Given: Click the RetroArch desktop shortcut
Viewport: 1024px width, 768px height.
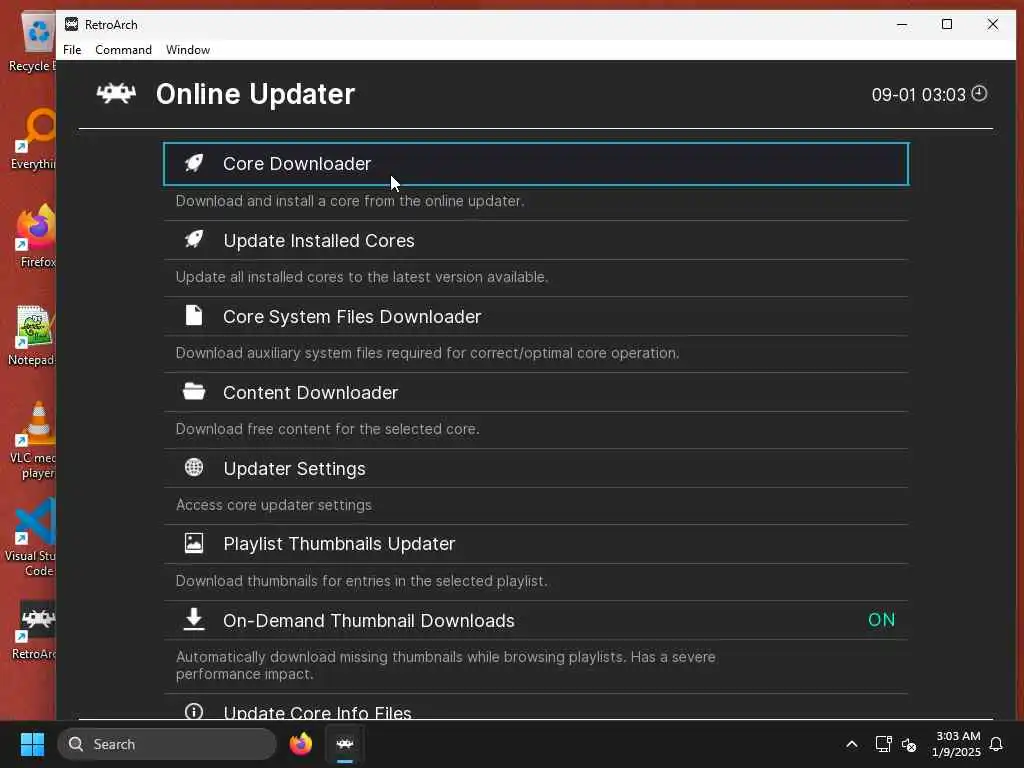Looking at the screenshot, I should [x=34, y=631].
